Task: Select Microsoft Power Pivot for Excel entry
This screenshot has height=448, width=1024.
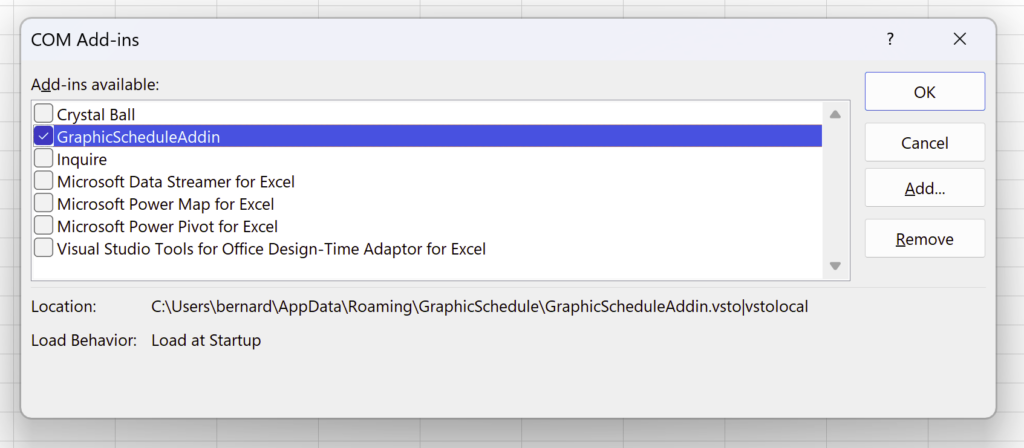Action: click(167, 227)
